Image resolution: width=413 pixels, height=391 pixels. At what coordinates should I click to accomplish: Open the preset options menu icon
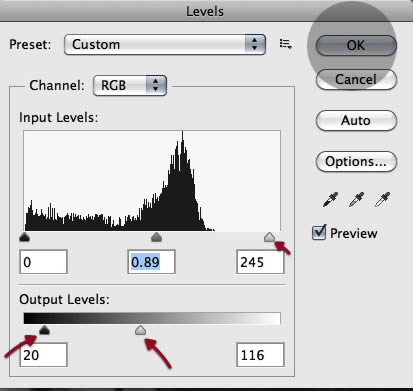coord(286,44)
